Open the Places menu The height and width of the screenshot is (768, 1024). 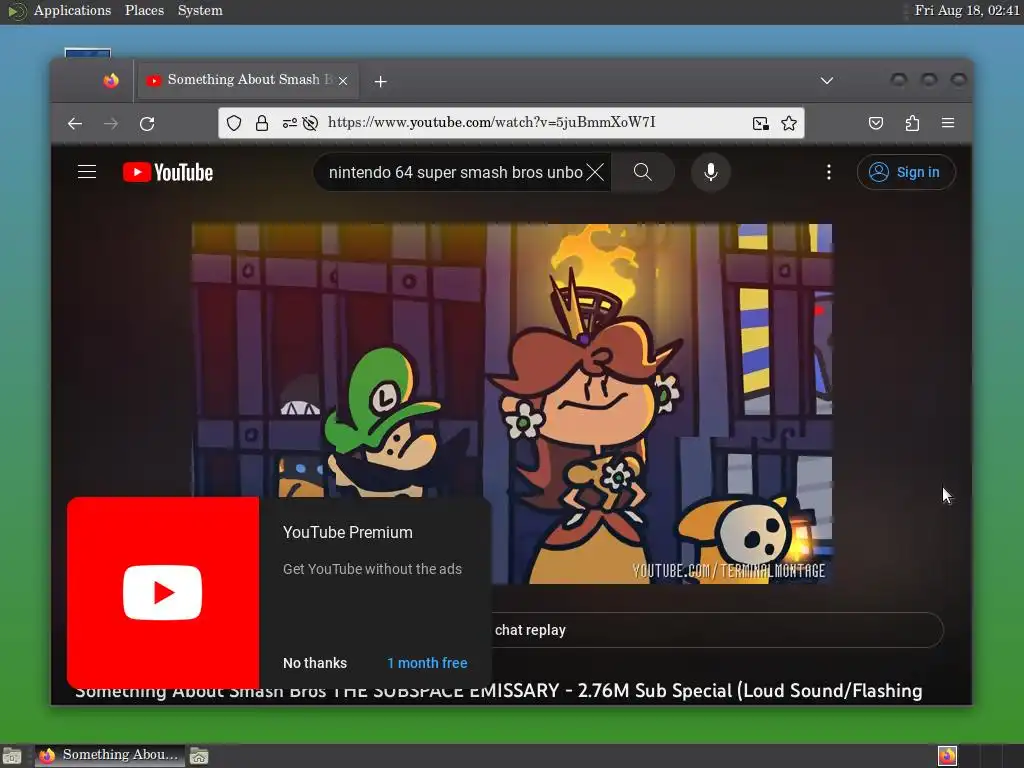(x=144, y=10)
